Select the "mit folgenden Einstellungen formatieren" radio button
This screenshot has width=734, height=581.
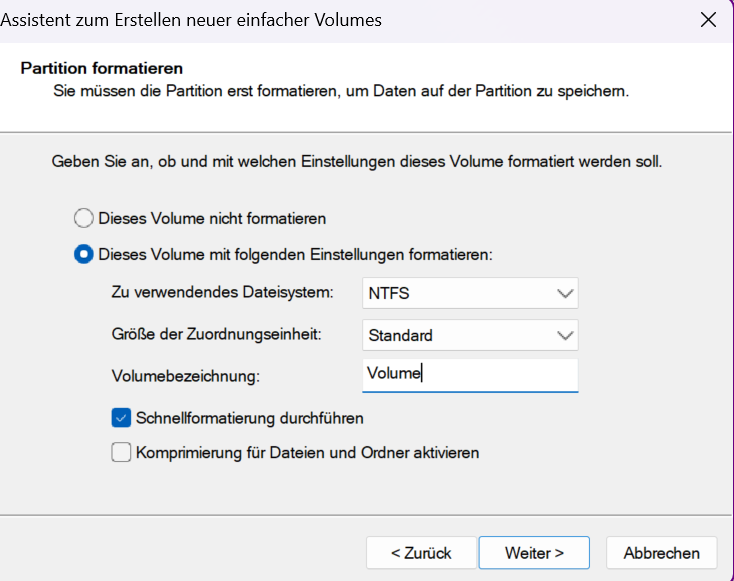[84, 254]
